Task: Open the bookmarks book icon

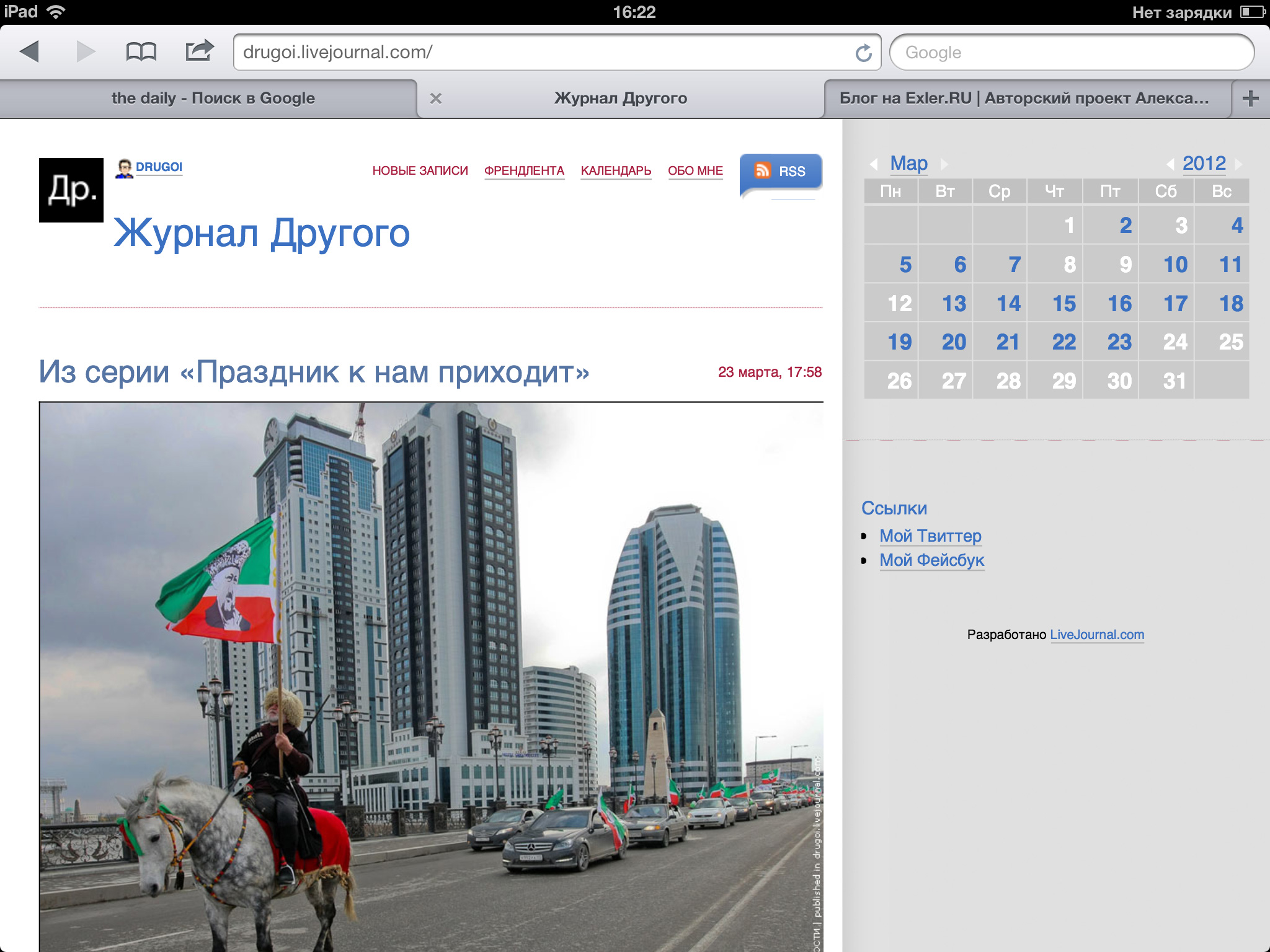Action: point(141,51)
